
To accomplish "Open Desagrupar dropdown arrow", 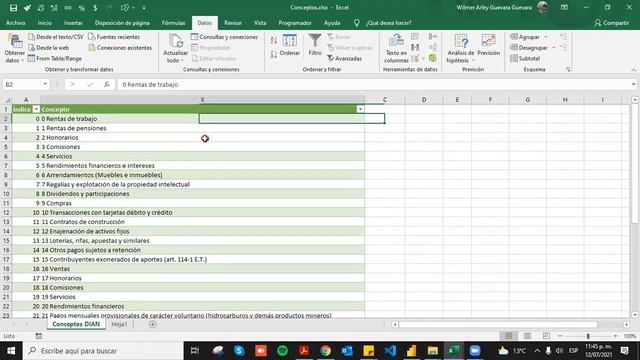I will (553, 48).
